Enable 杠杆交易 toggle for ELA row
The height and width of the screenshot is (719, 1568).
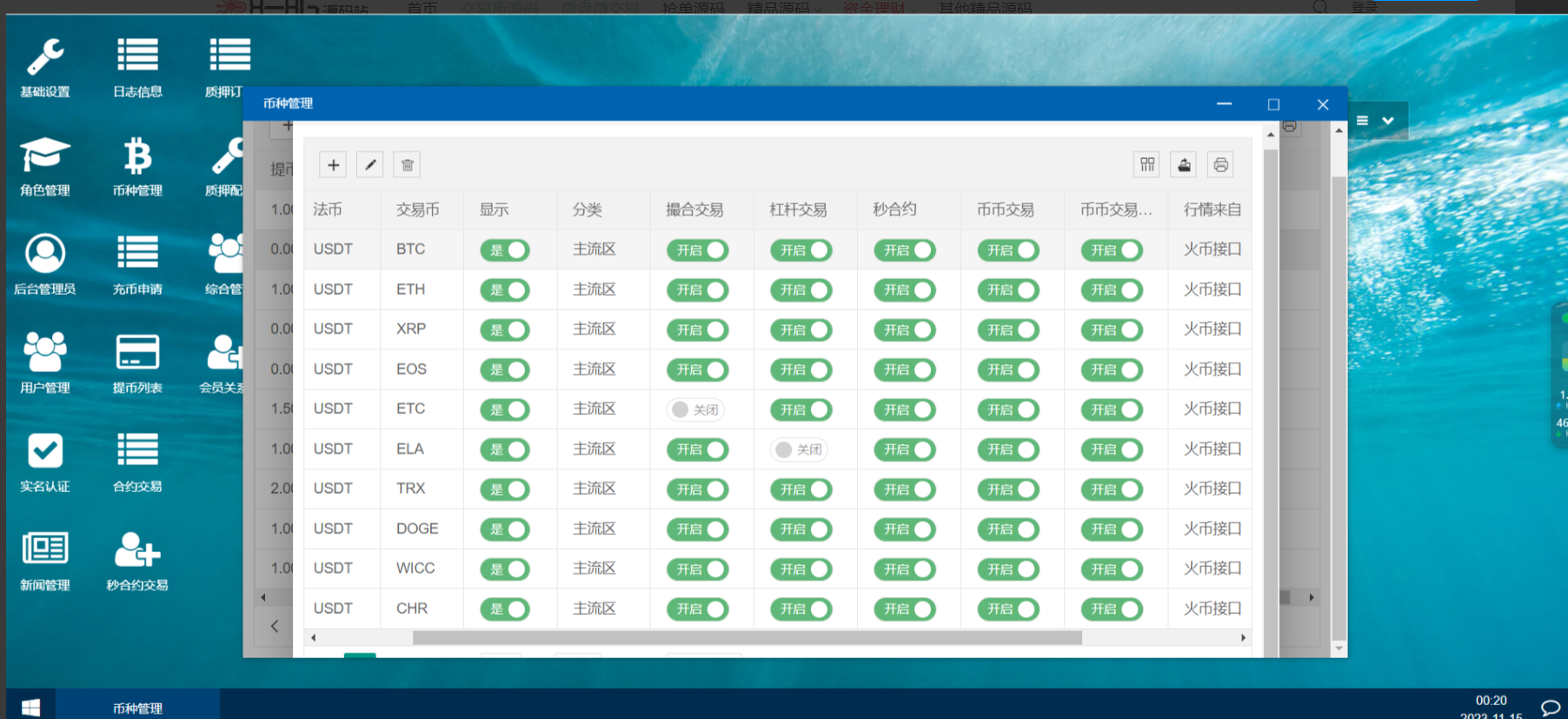799,449
